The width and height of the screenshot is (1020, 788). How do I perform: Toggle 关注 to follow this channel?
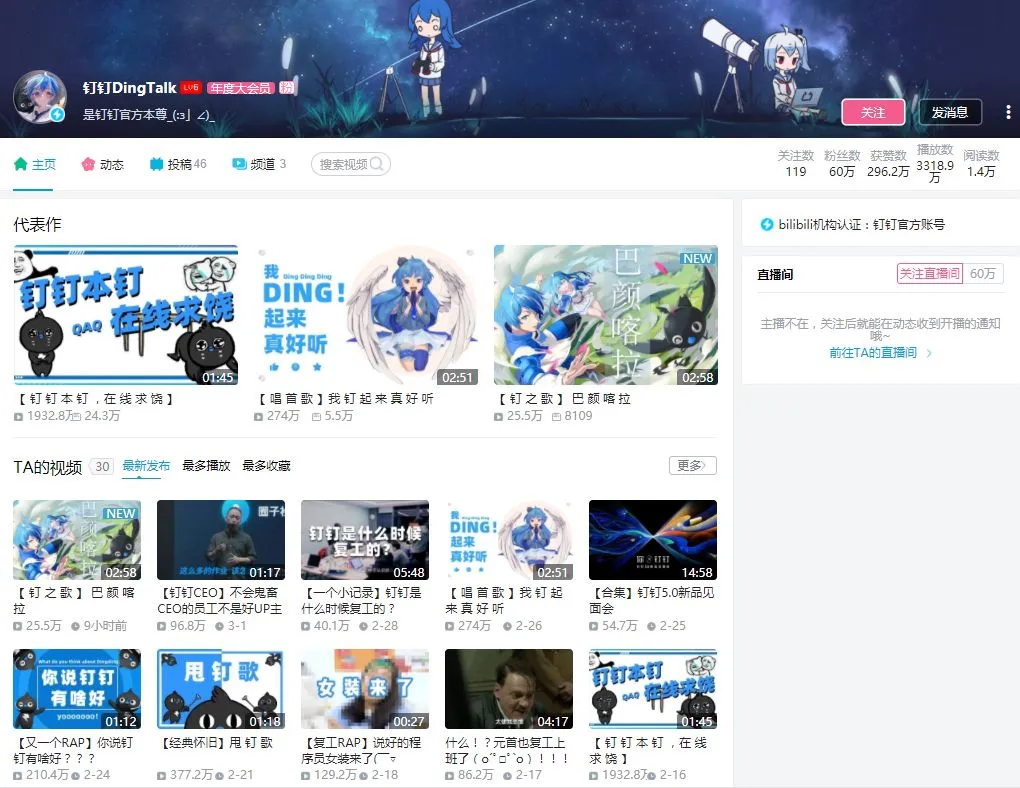pyautogui.click(x=873, y=112)
